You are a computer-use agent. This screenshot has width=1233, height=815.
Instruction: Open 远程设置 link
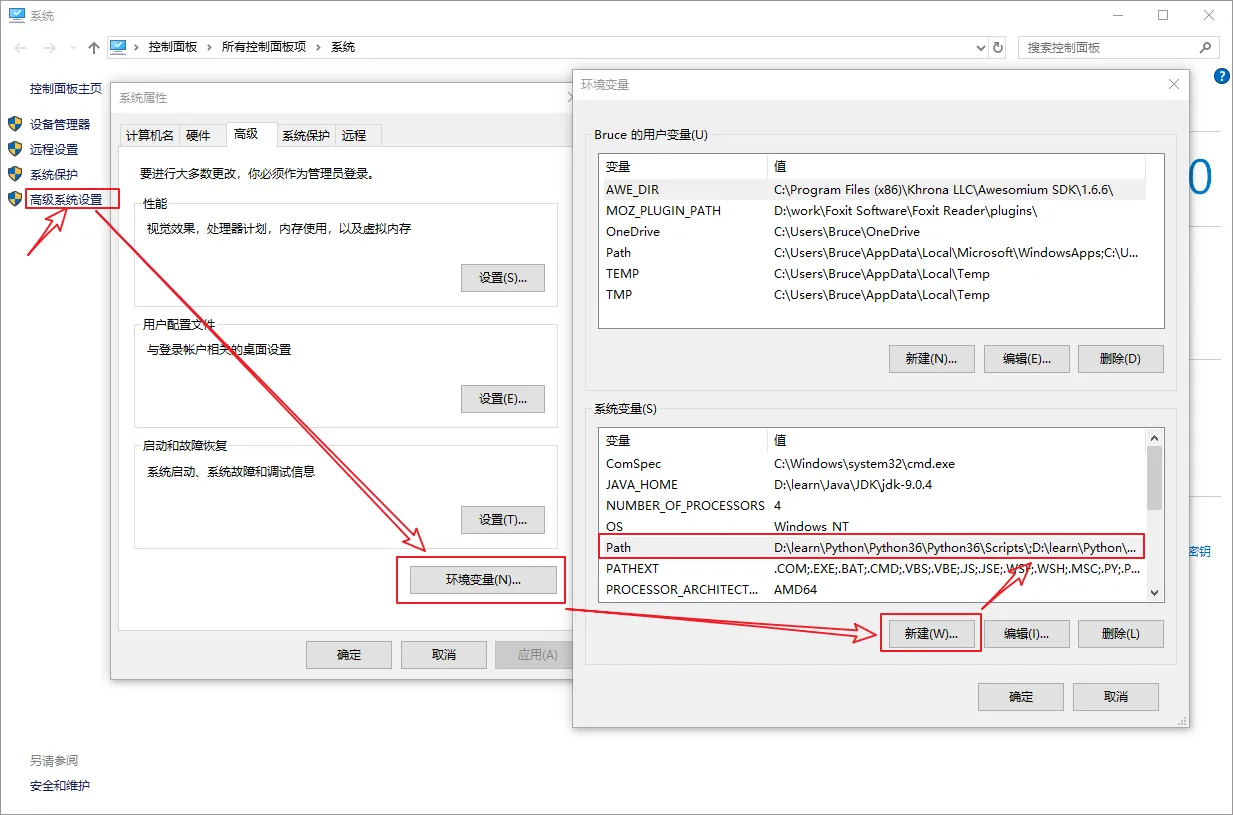[54, 149]
